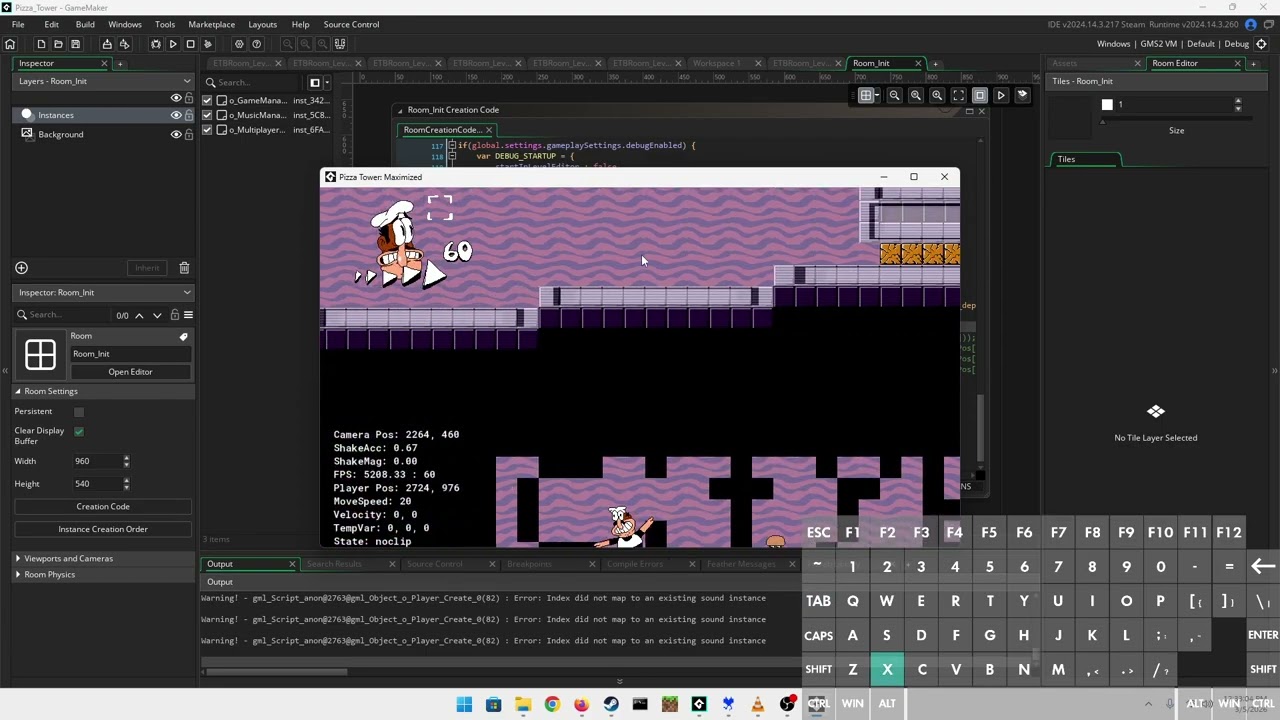
Task: Expand Viewports and Cameras section
Action: 18,558
